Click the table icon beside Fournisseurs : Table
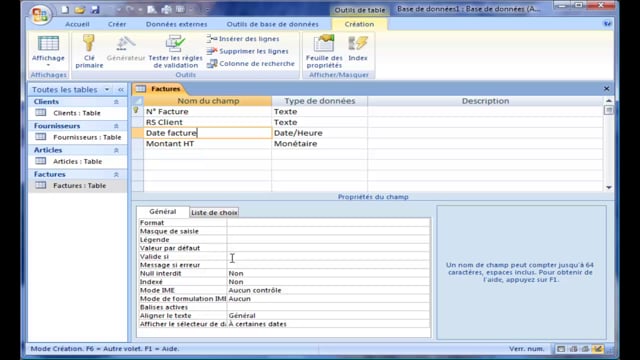The height and width of the screenshot is (360, 640). pyautogui.click(x=41, y=137)
